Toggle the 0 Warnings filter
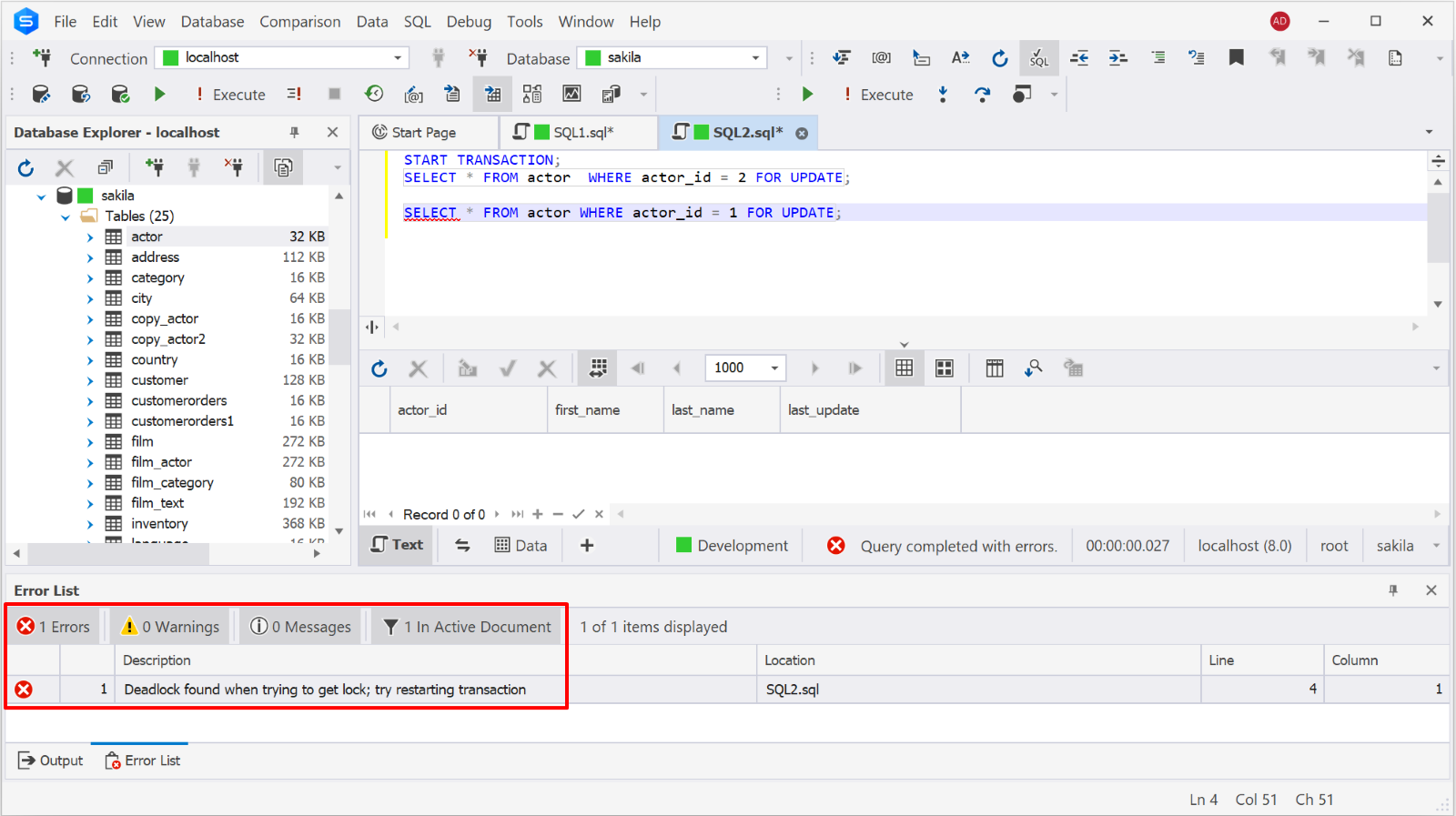The height and width of the screenshot is (816, 1456). pyautogui.click(x=170, y=627)
